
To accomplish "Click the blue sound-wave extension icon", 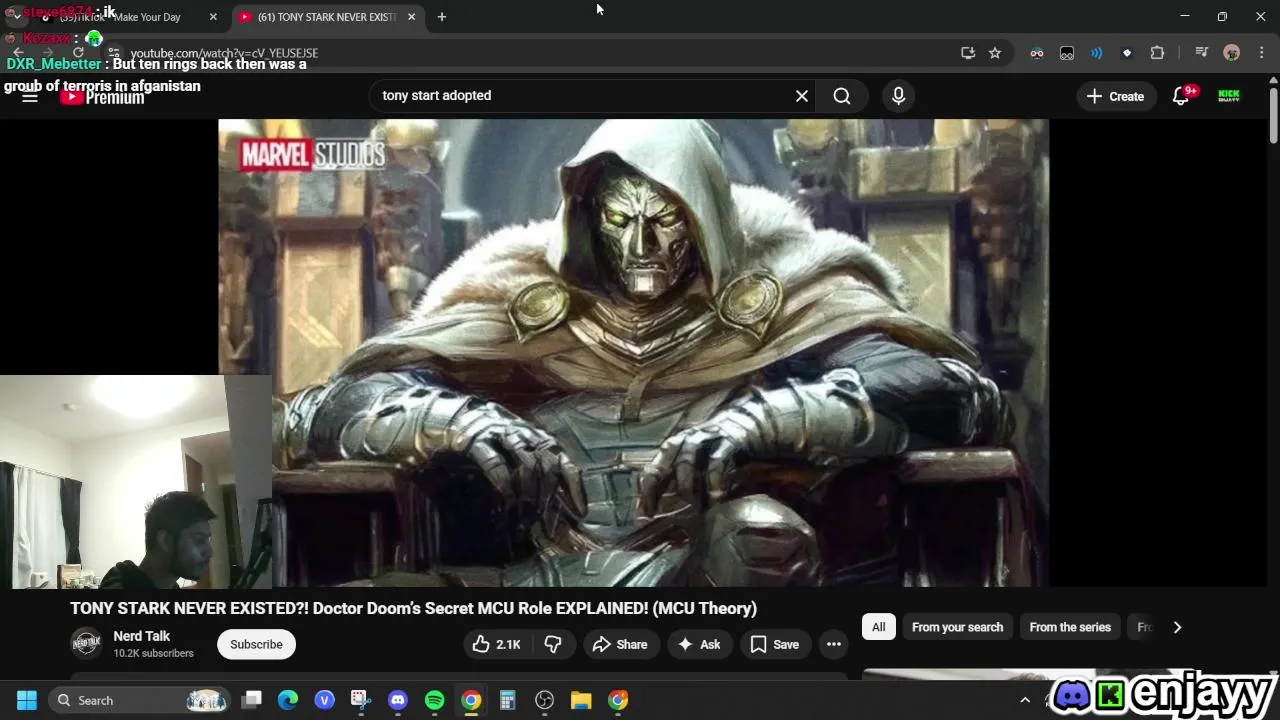I will [x=1097, y=53].
